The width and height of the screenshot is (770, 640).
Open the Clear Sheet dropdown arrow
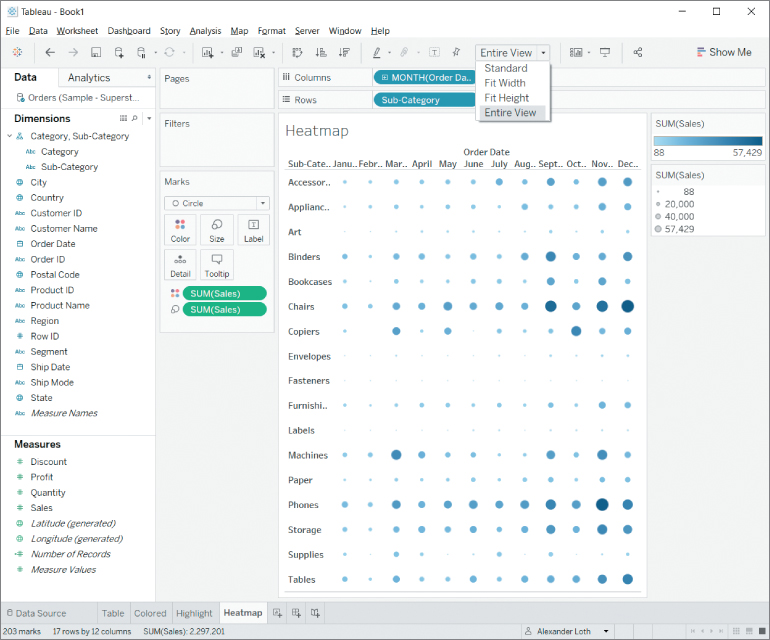(273, 53)
